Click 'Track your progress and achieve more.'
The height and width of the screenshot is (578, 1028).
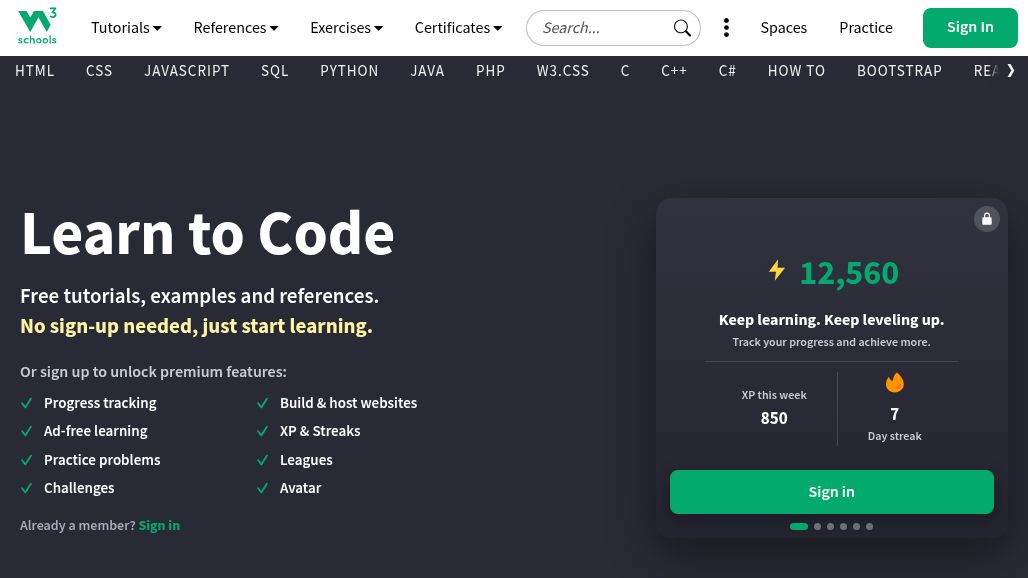pos(831,342)
